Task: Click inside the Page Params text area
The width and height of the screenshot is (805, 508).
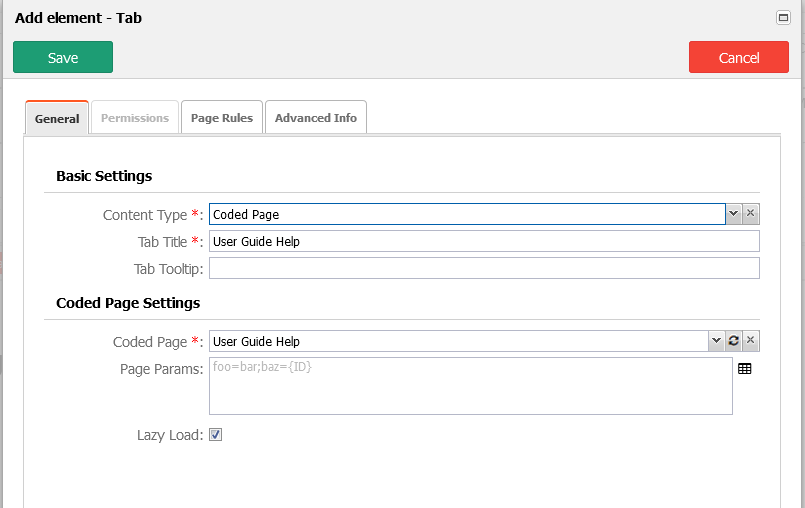Action: (x=471, y=386)
